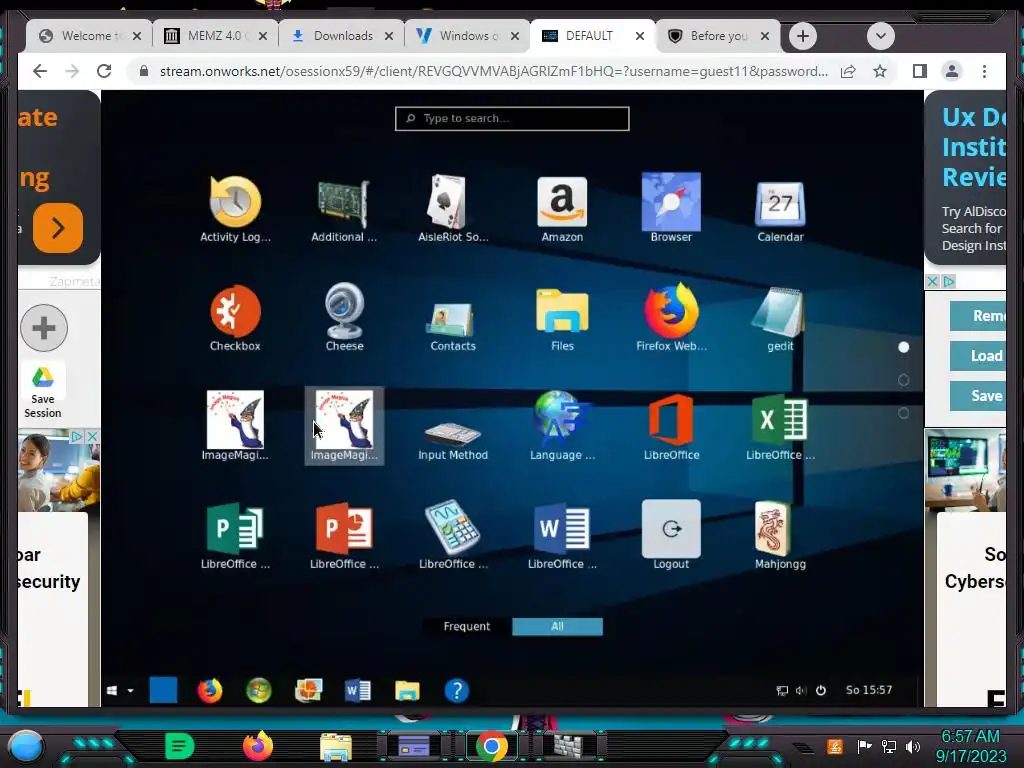Bookmark this page with star icon

point(880,71)
